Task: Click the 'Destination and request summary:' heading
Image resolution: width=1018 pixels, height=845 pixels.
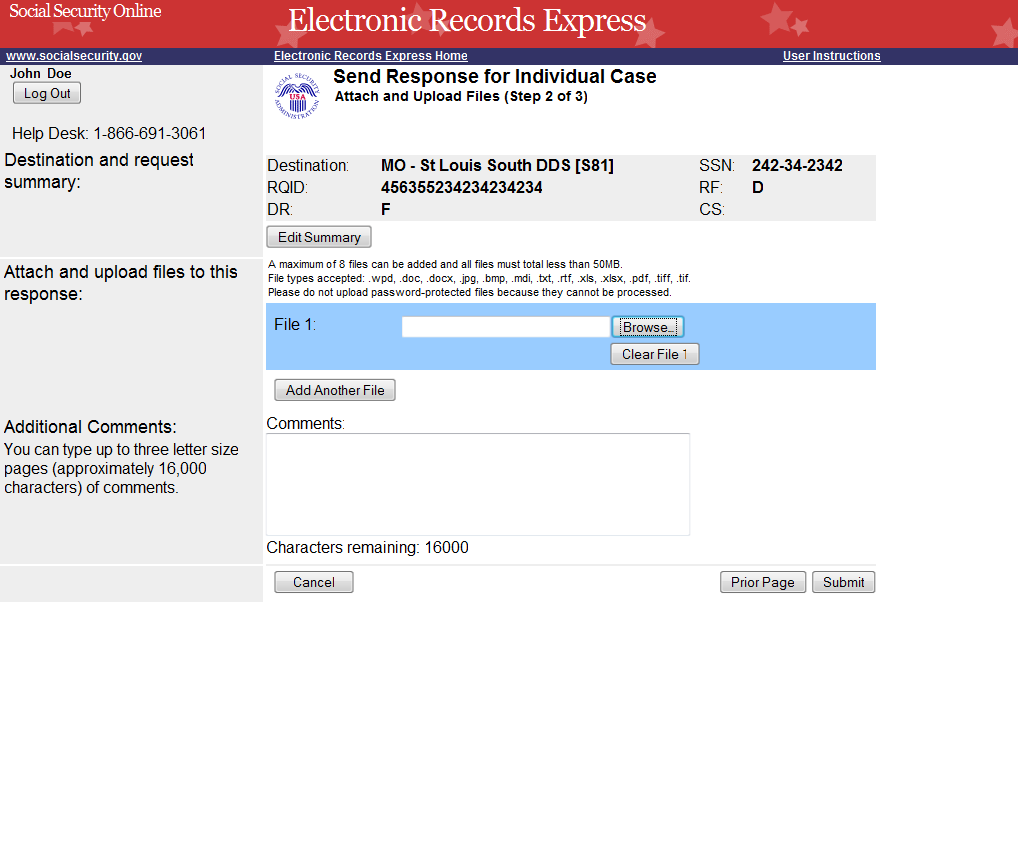Action: pyautogui.click(x=99, y=171)
